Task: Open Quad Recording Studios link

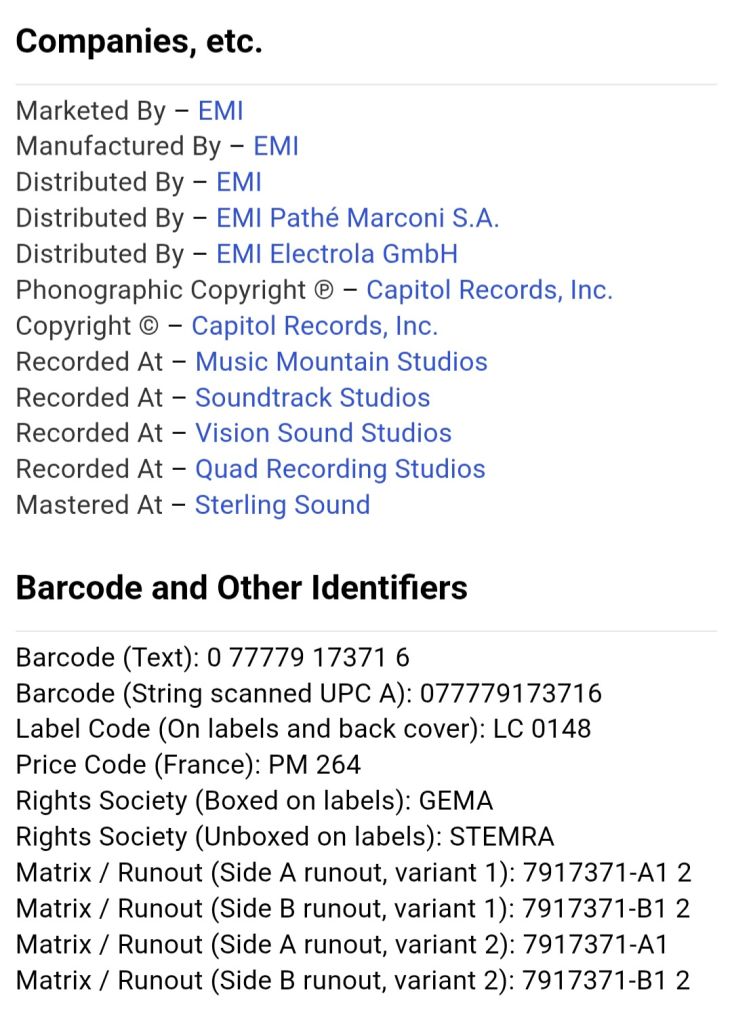Action: pyautogui.click(x=340, y=468)
